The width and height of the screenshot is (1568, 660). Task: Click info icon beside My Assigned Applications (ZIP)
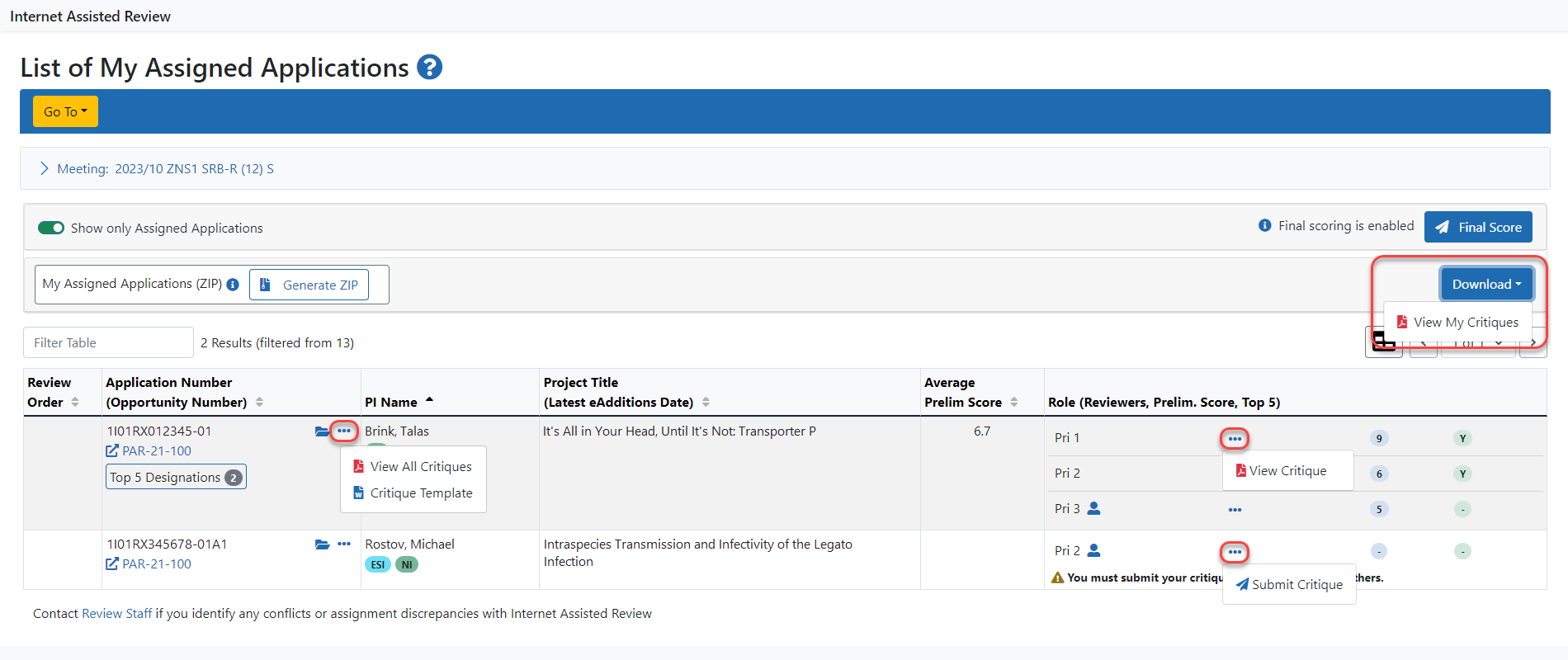233,285
